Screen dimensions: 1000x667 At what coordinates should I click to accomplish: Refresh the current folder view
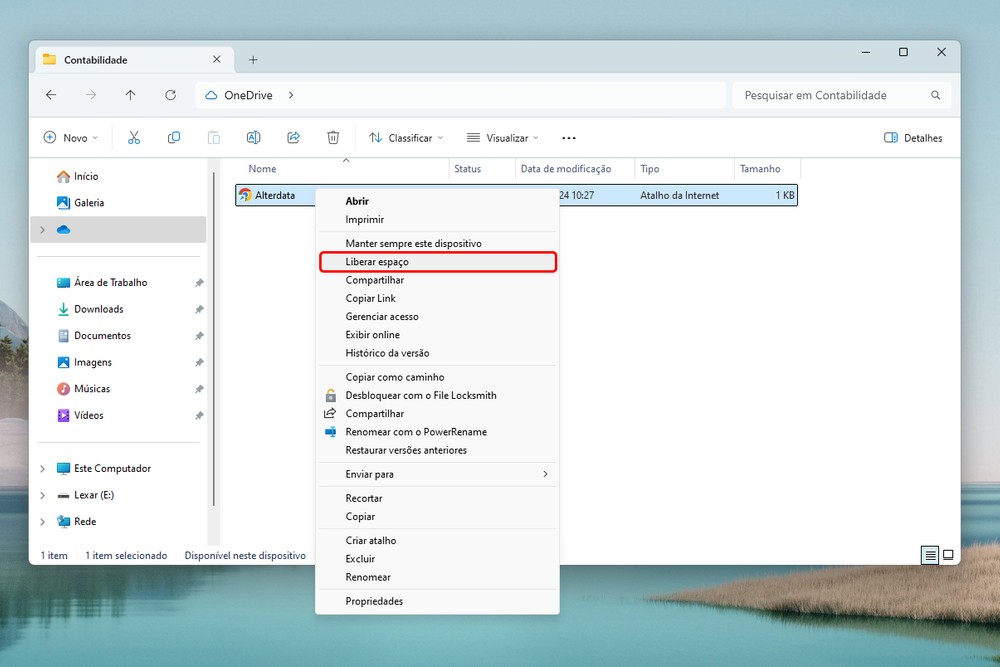170,95
